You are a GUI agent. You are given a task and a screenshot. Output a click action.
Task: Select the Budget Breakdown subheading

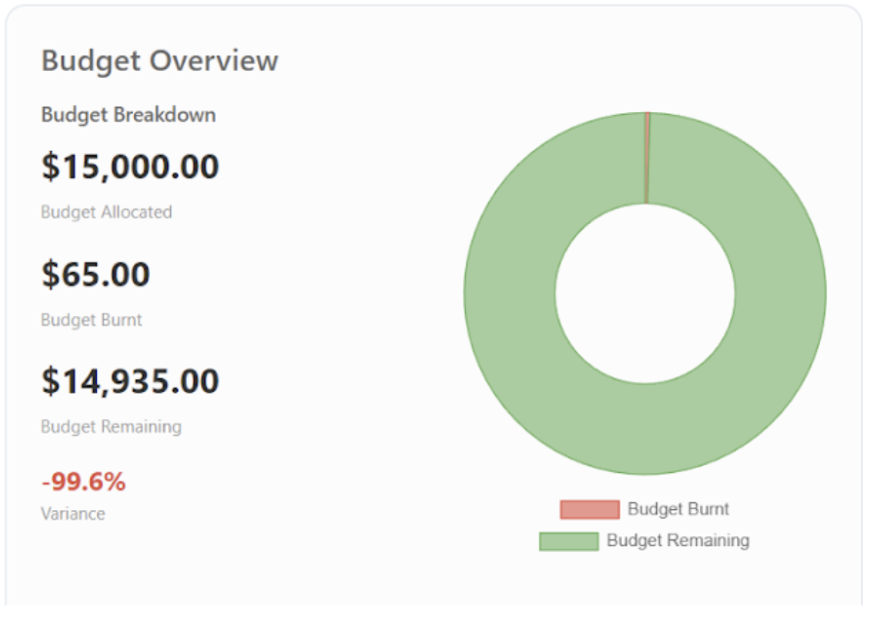(127, 115)
